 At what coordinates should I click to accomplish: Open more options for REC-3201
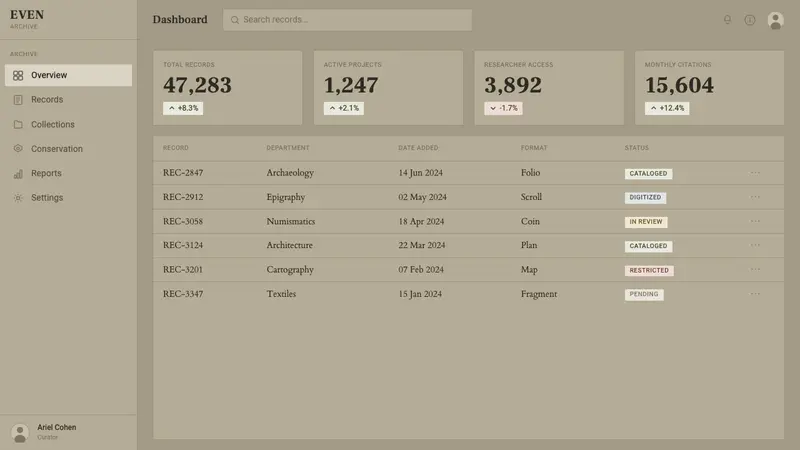(755, 269)
